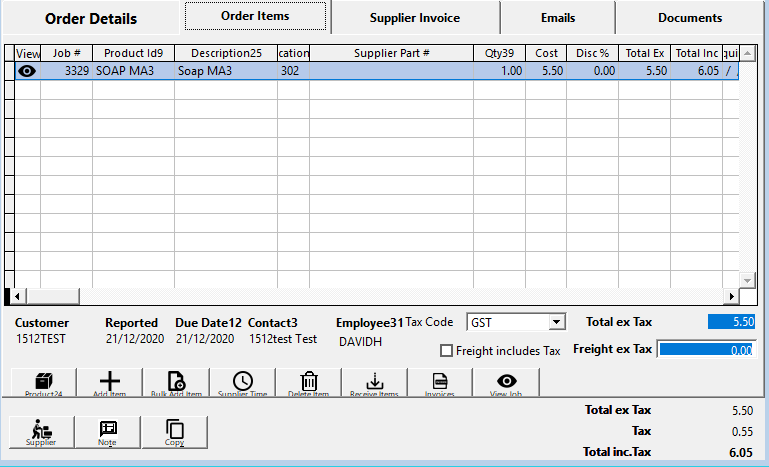Expand the Tax Code GST dropdown
769x467 pixels.
pos(557,323)
